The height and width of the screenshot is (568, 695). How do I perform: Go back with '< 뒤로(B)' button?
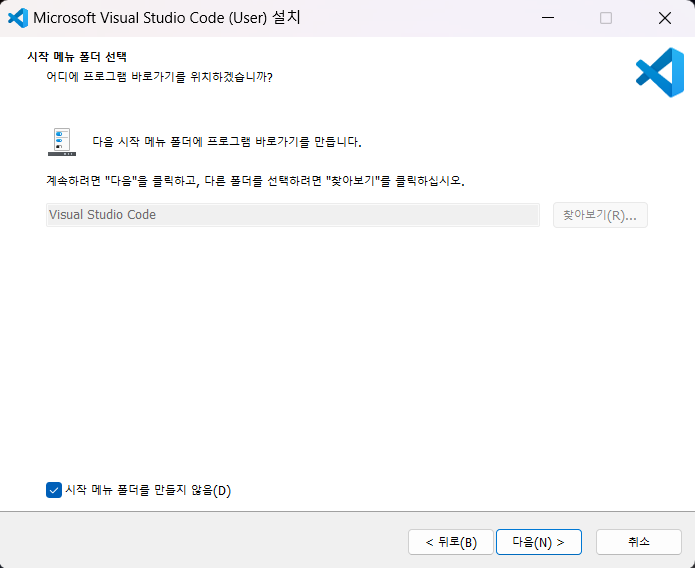coord(451,542)
